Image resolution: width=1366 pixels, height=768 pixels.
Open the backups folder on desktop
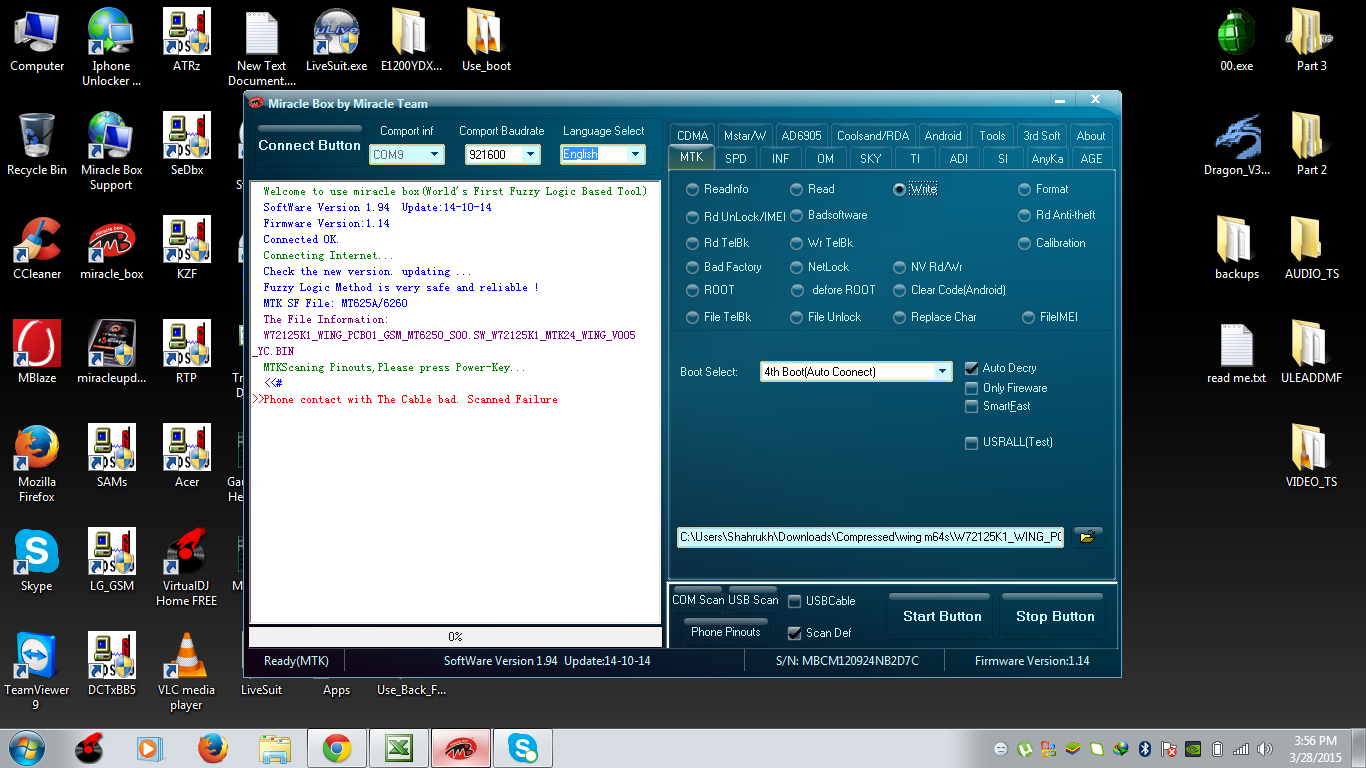pos(1237,249)
